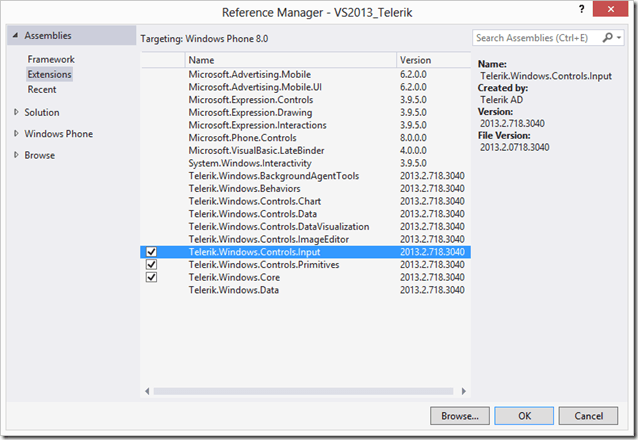Select Telerik.Windows.Controls.ImageEditor row
The image size is (638, 440).
pos(306,239)
